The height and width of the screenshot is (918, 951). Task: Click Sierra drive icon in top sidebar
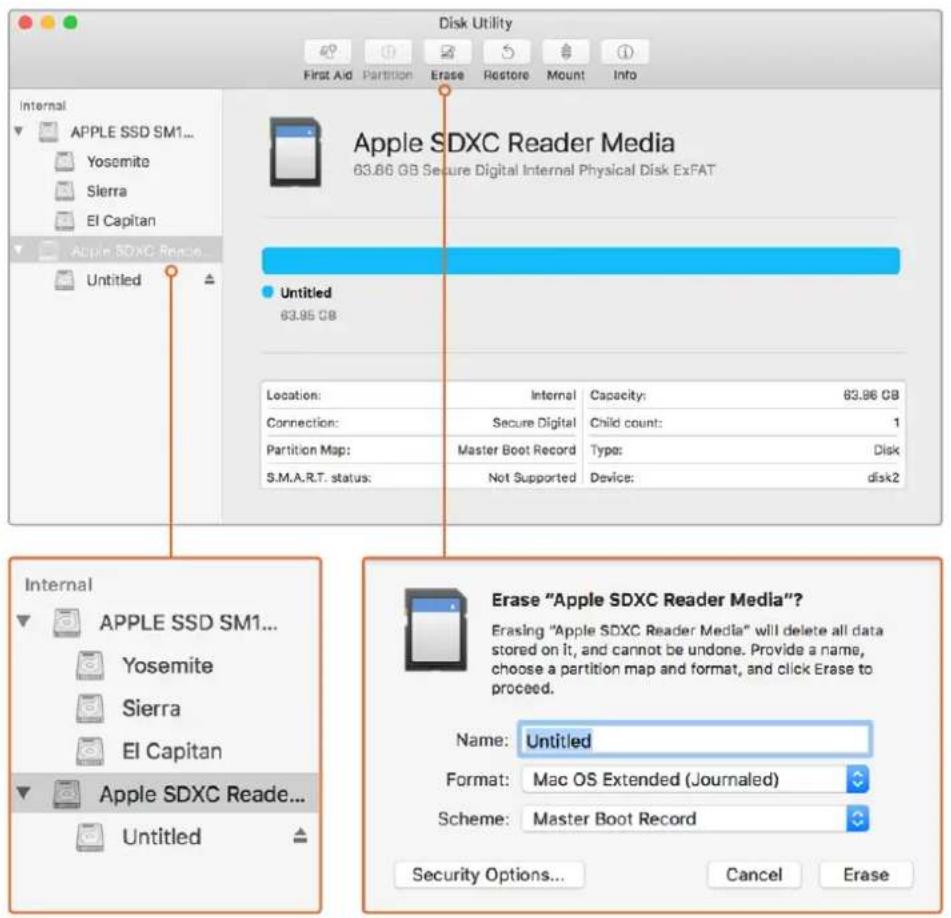pos(64,191)
